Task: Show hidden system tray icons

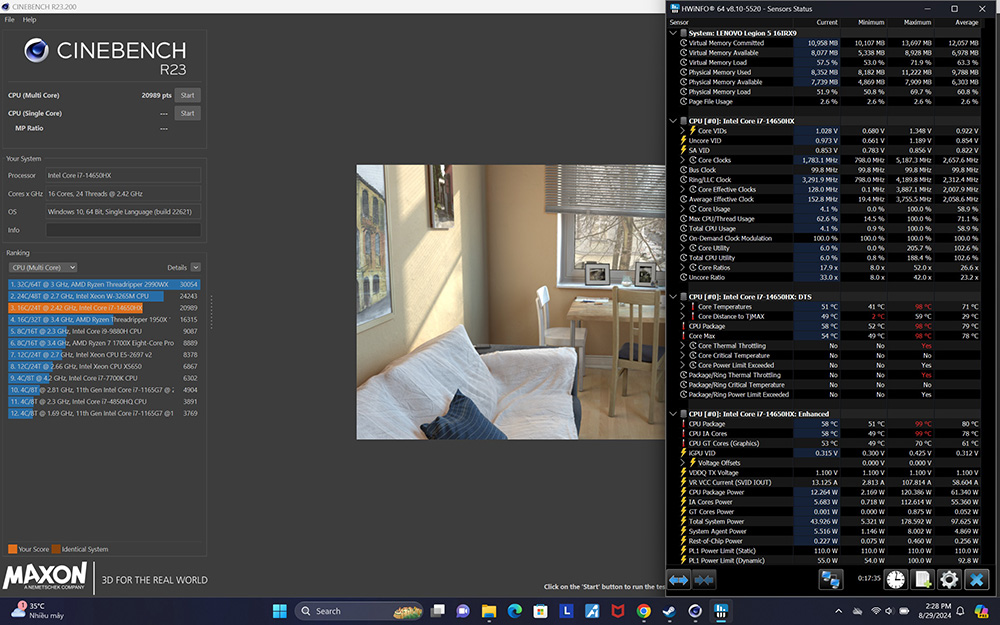Action: 838,611
